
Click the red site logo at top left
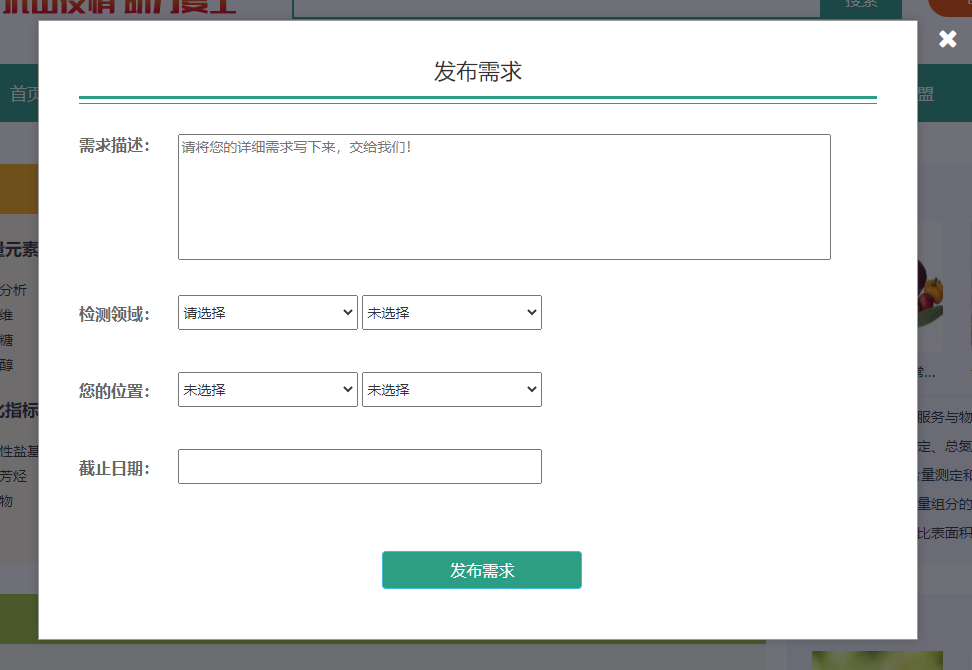[x=120, y=7]
